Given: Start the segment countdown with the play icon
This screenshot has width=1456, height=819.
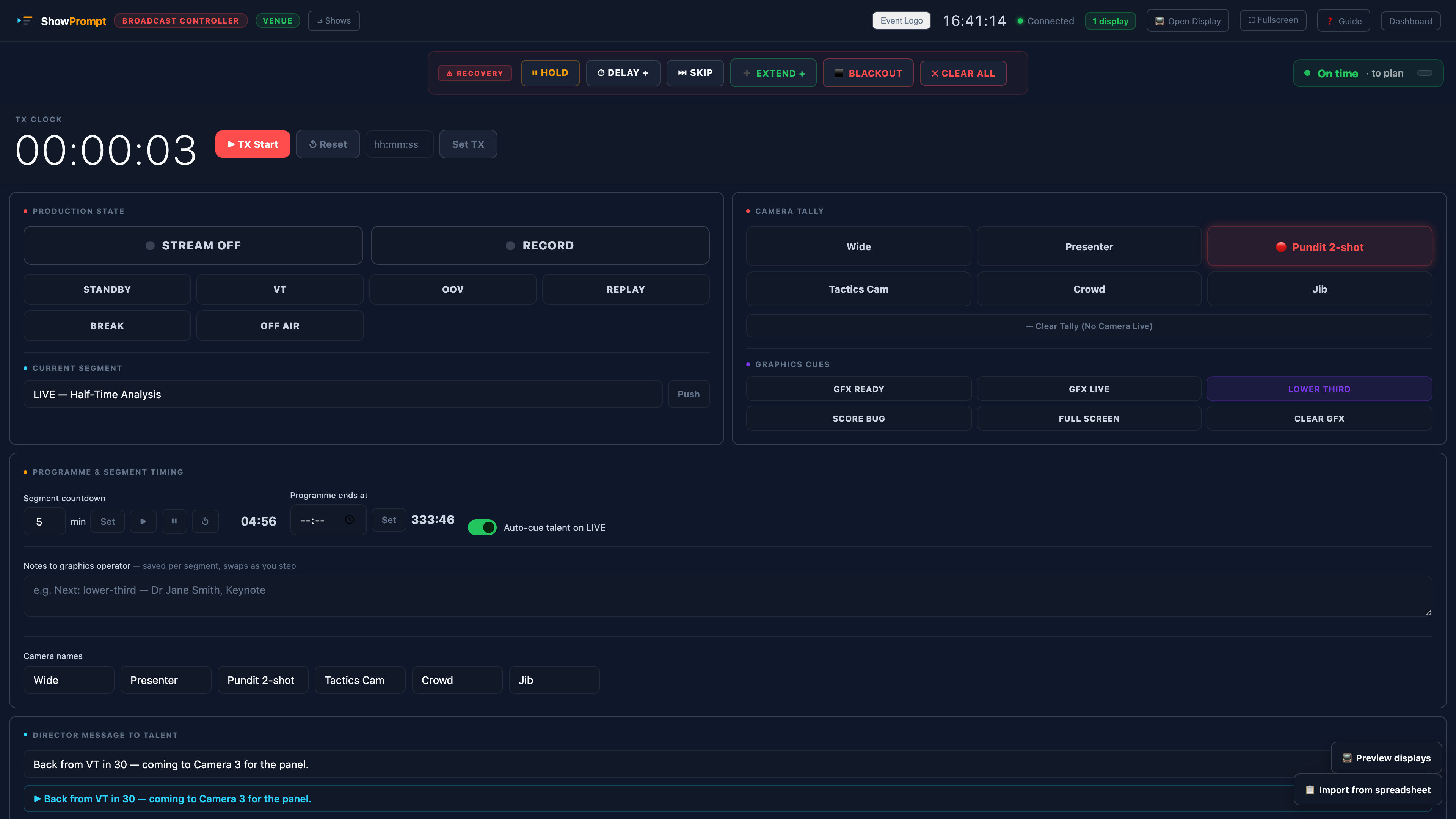Looking at the screenshot, I should (x=144, y=521).
